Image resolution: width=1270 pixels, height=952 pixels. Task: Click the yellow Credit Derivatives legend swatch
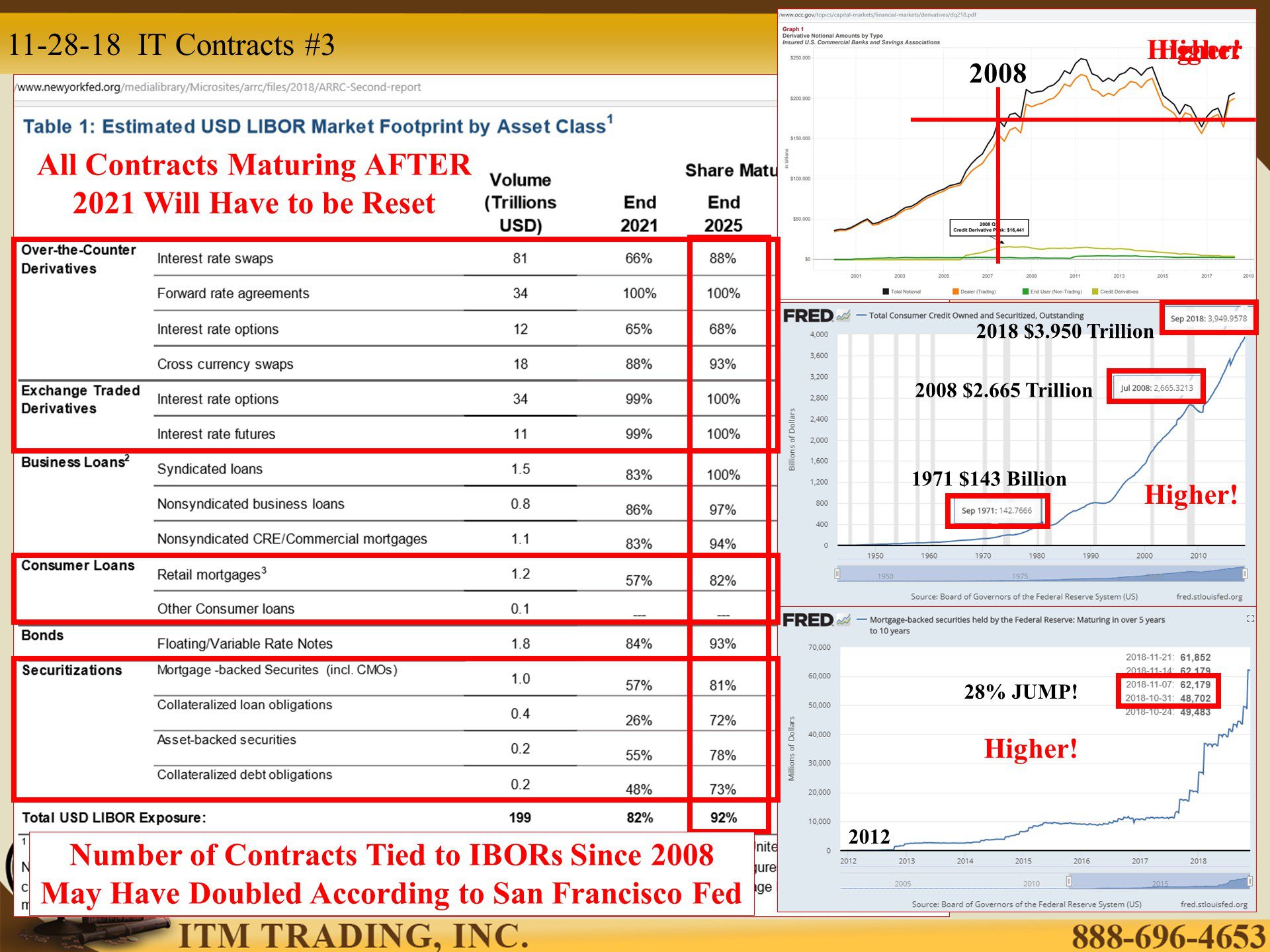click(1095, 292)
